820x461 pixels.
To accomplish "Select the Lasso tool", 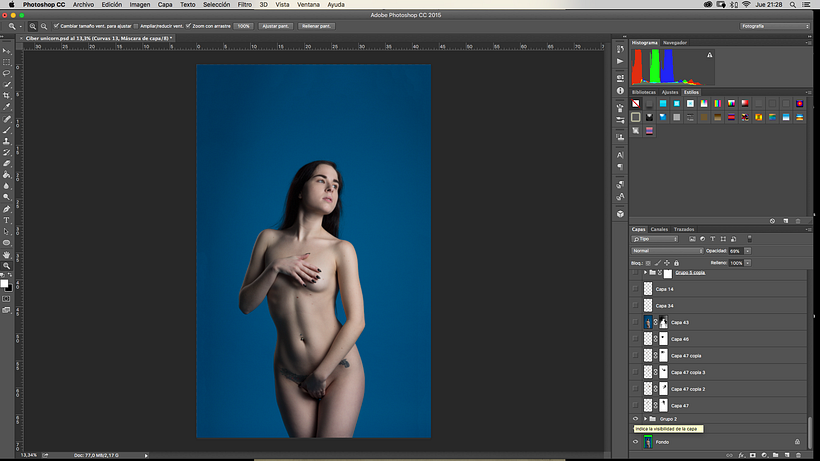I will (x=6, y=73).
